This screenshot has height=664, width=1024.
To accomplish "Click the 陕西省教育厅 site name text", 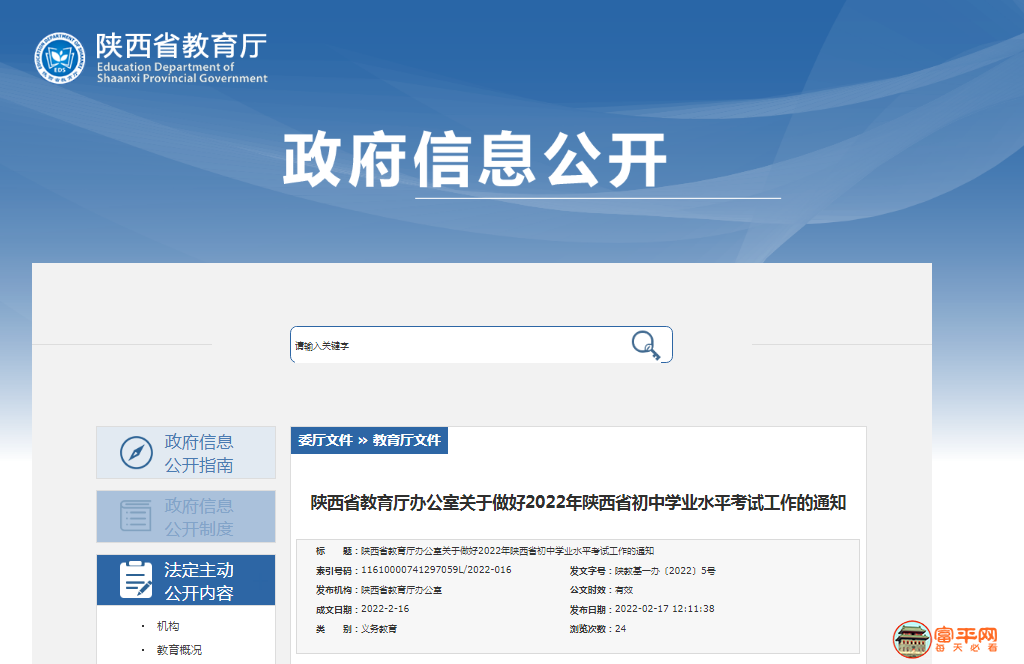I will pos(181,46).
